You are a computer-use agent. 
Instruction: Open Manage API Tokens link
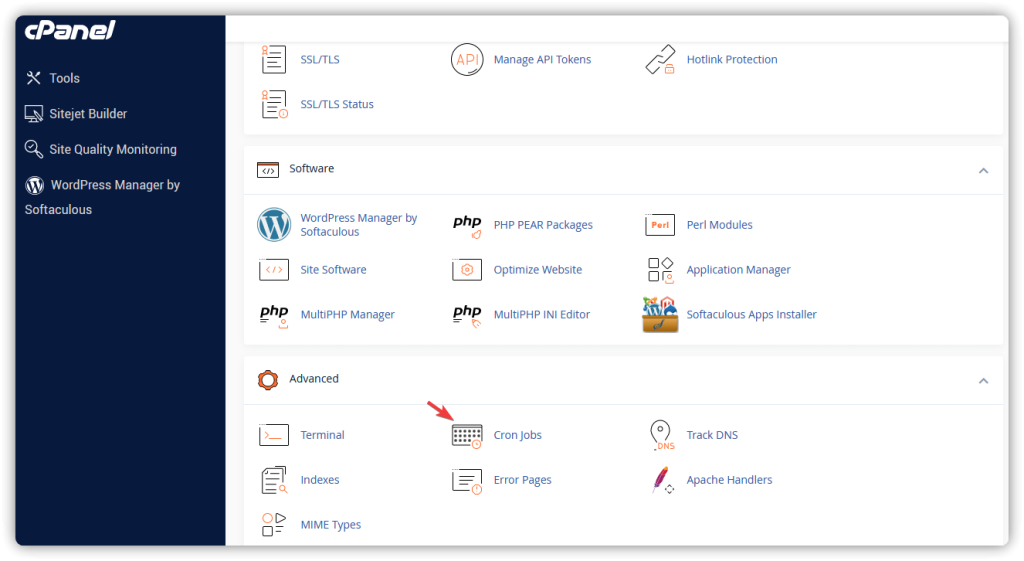(542, 59)
